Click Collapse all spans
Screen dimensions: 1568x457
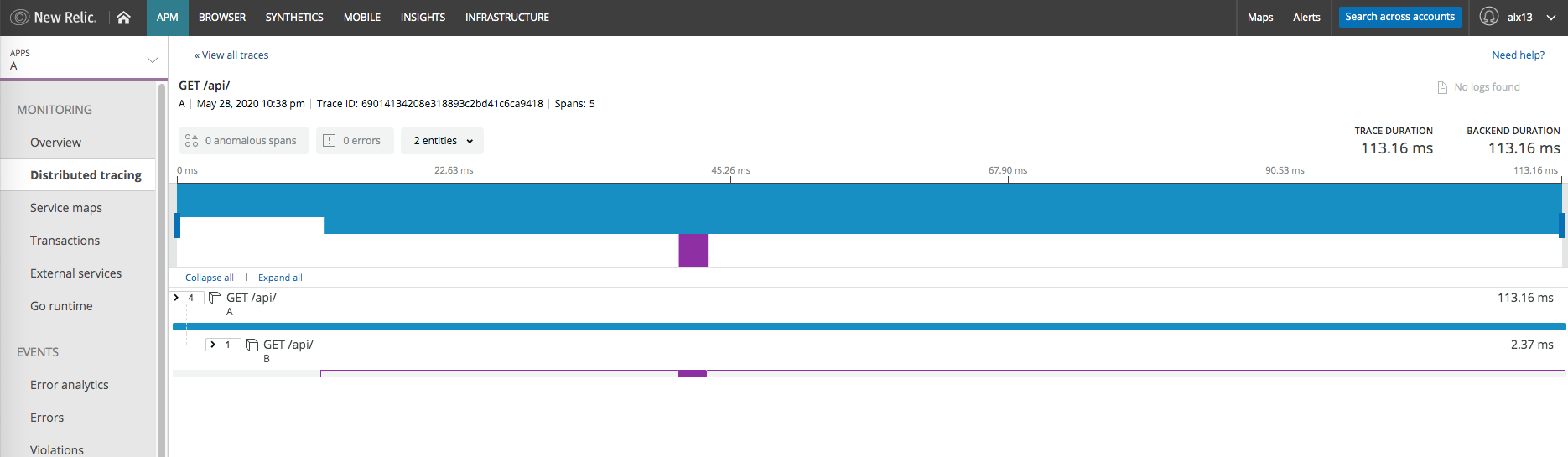point(210,278)
